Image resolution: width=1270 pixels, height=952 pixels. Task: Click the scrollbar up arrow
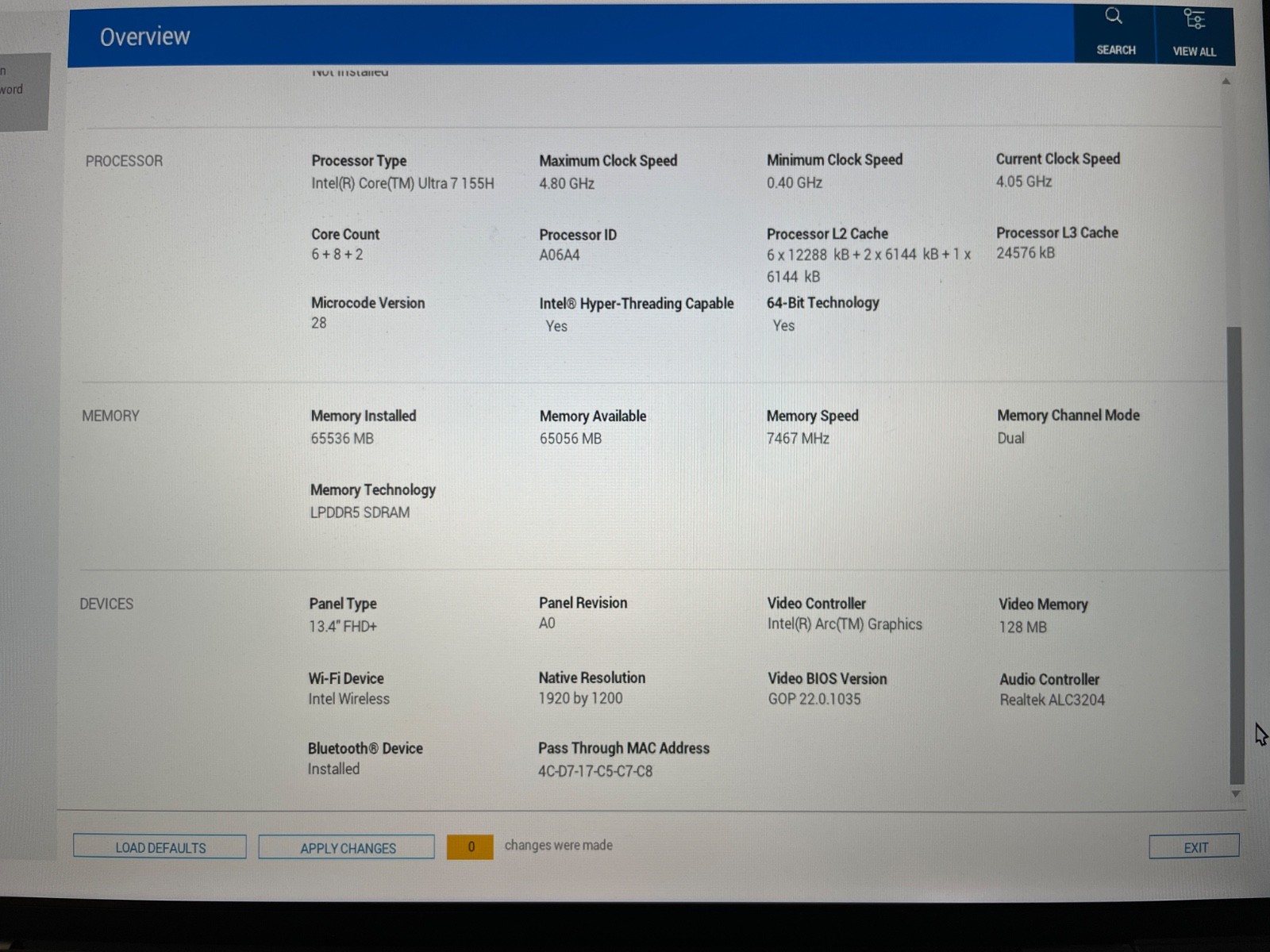tap(1226, 81)
